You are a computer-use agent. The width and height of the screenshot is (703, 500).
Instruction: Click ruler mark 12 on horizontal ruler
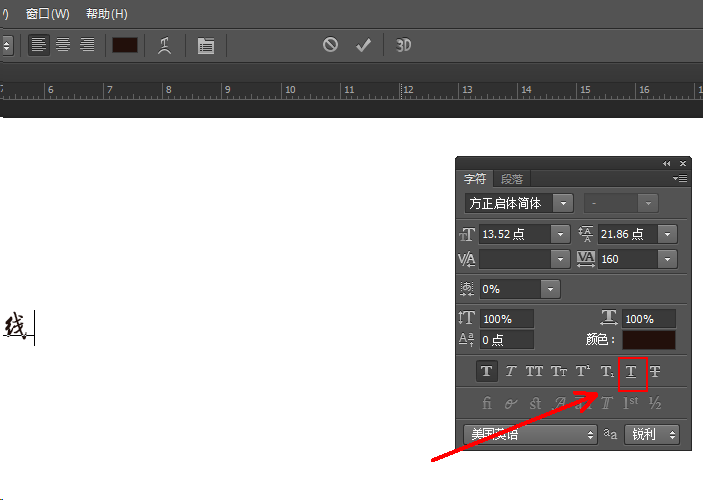point(408,90)
